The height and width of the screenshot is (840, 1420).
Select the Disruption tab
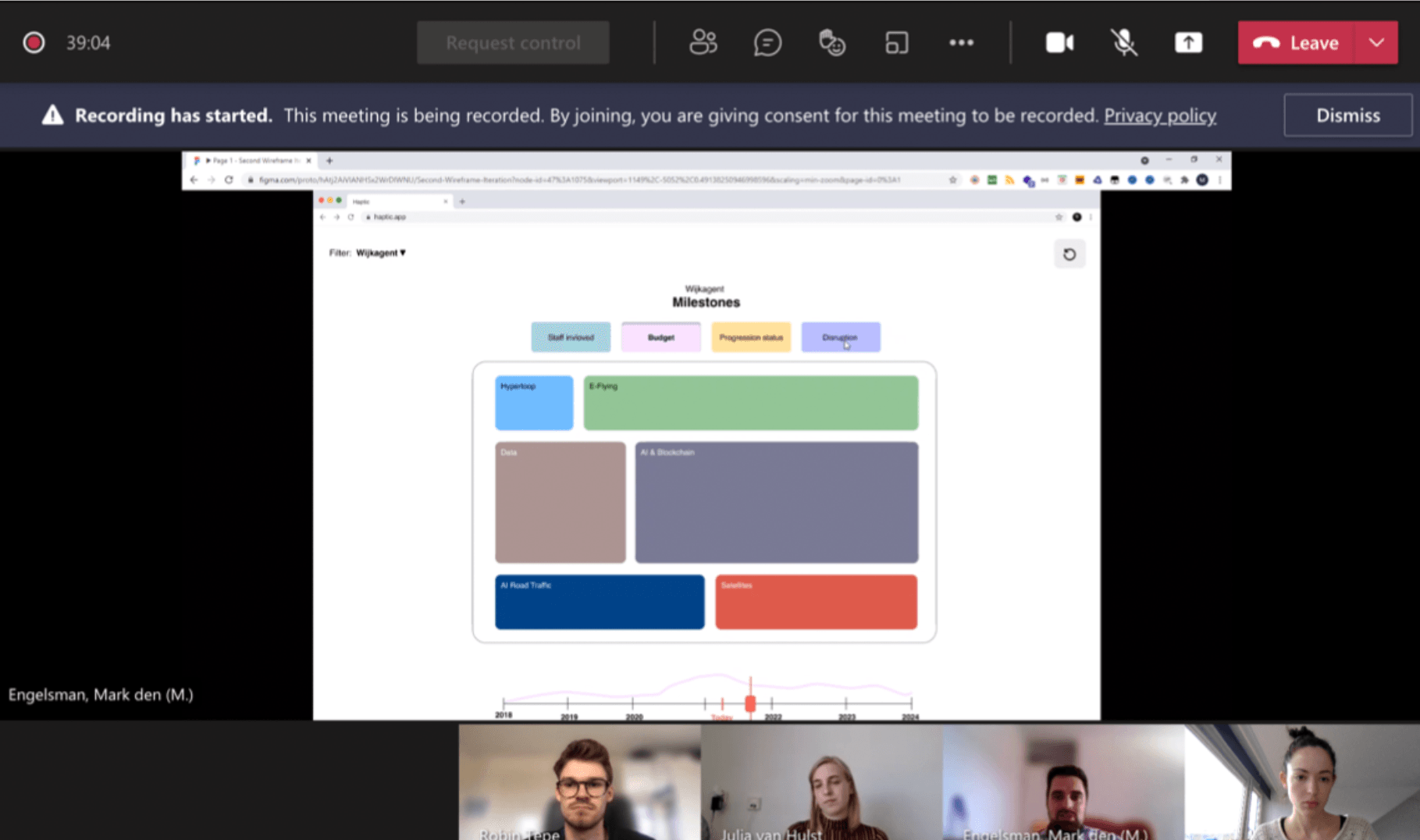840,337
